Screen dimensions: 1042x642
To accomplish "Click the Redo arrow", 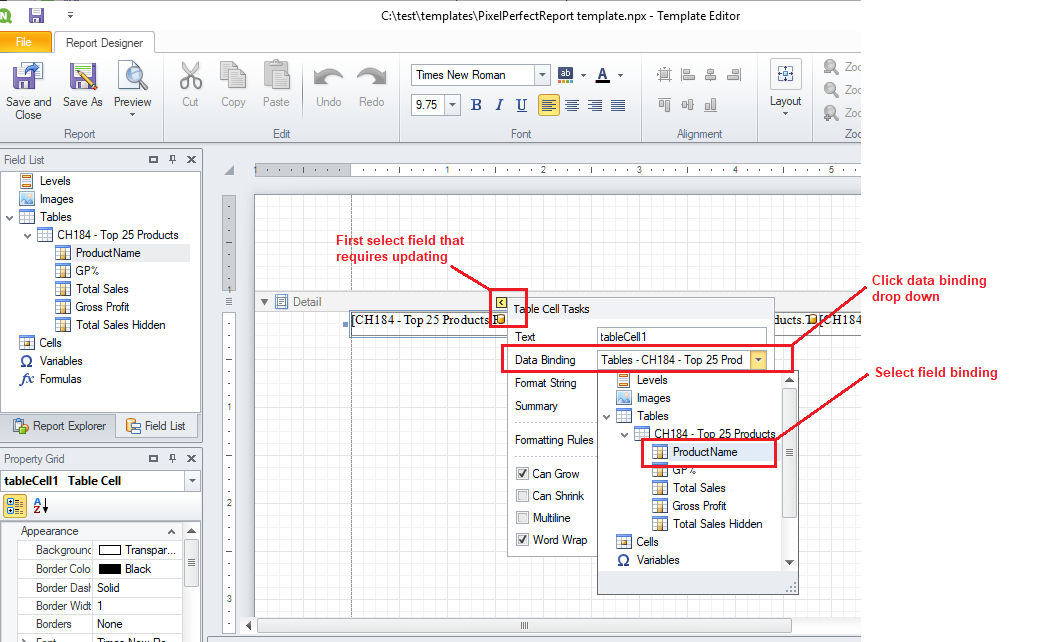I will pyautogui.click(x=371, y=77).
